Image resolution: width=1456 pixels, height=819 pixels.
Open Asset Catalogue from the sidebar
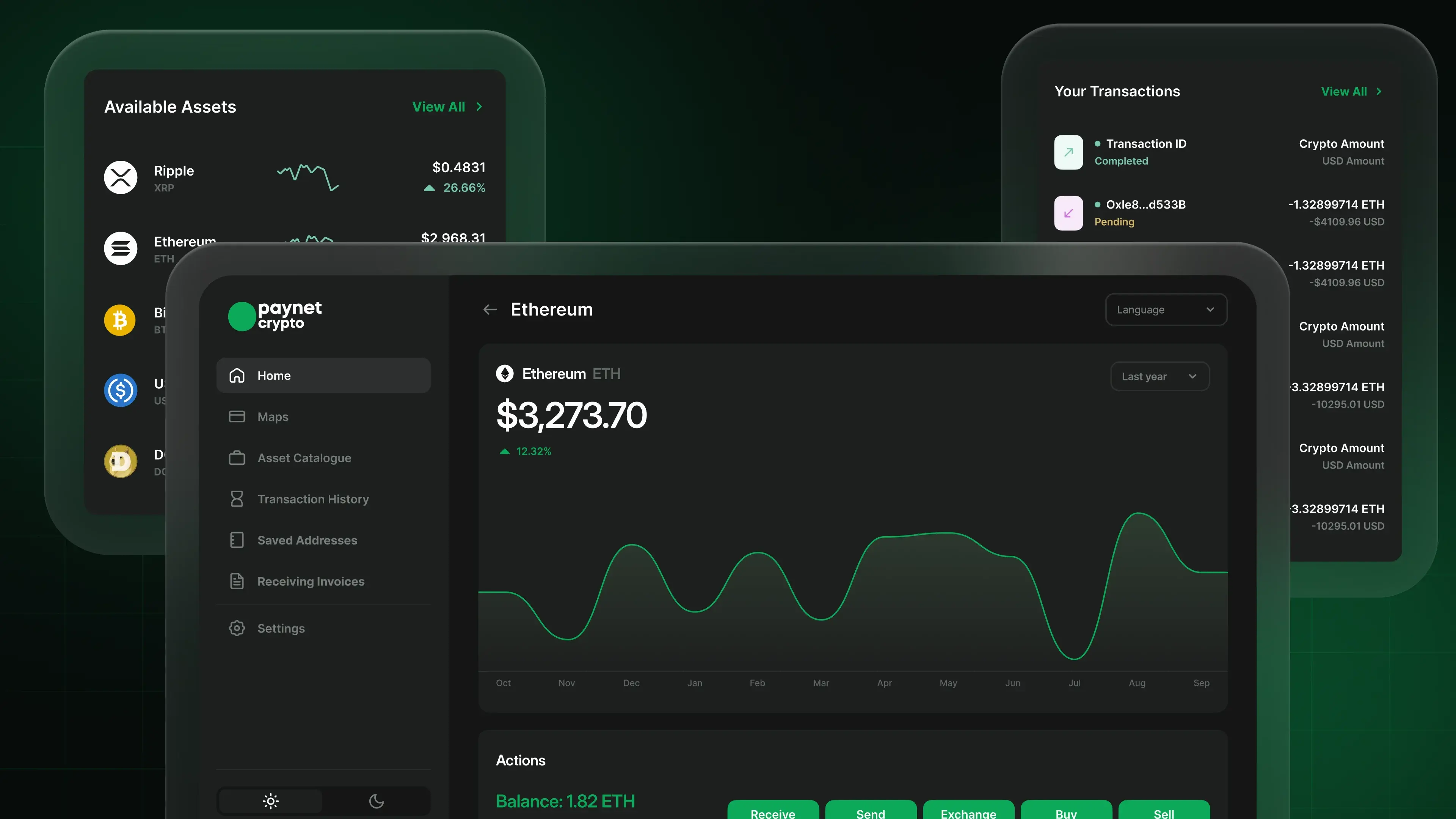[x=323, y=458]
